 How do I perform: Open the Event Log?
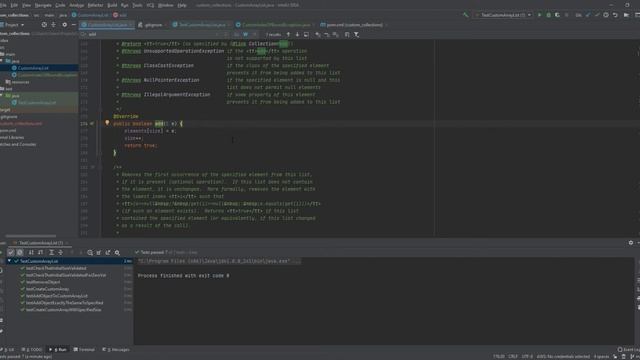pos(629,350)
